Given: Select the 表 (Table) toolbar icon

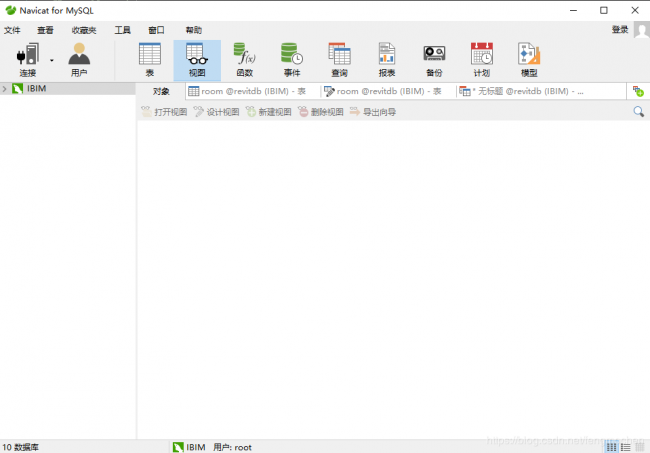Looking at the screenshot, I should (149, 58).
